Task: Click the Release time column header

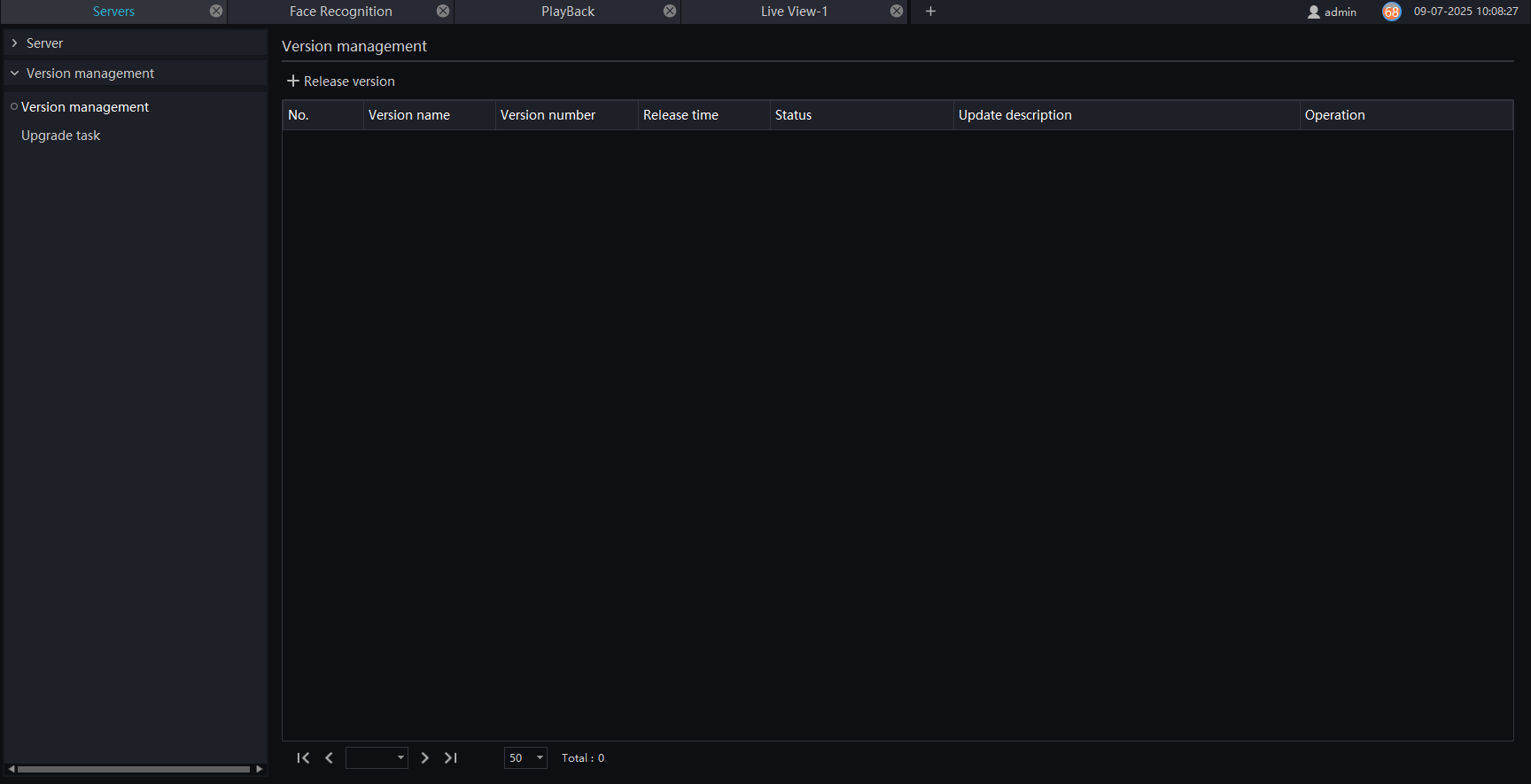Action: click(704, 115)
